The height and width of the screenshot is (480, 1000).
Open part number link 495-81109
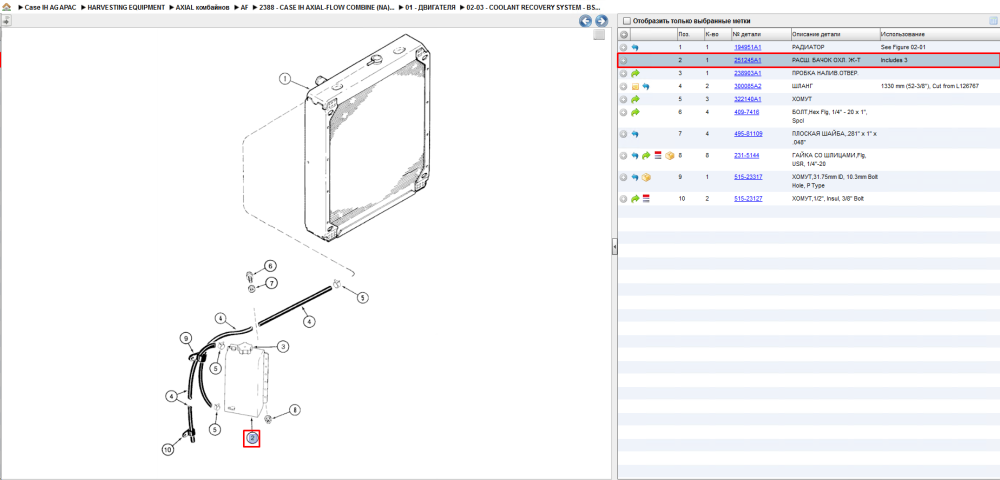point(748,134)
